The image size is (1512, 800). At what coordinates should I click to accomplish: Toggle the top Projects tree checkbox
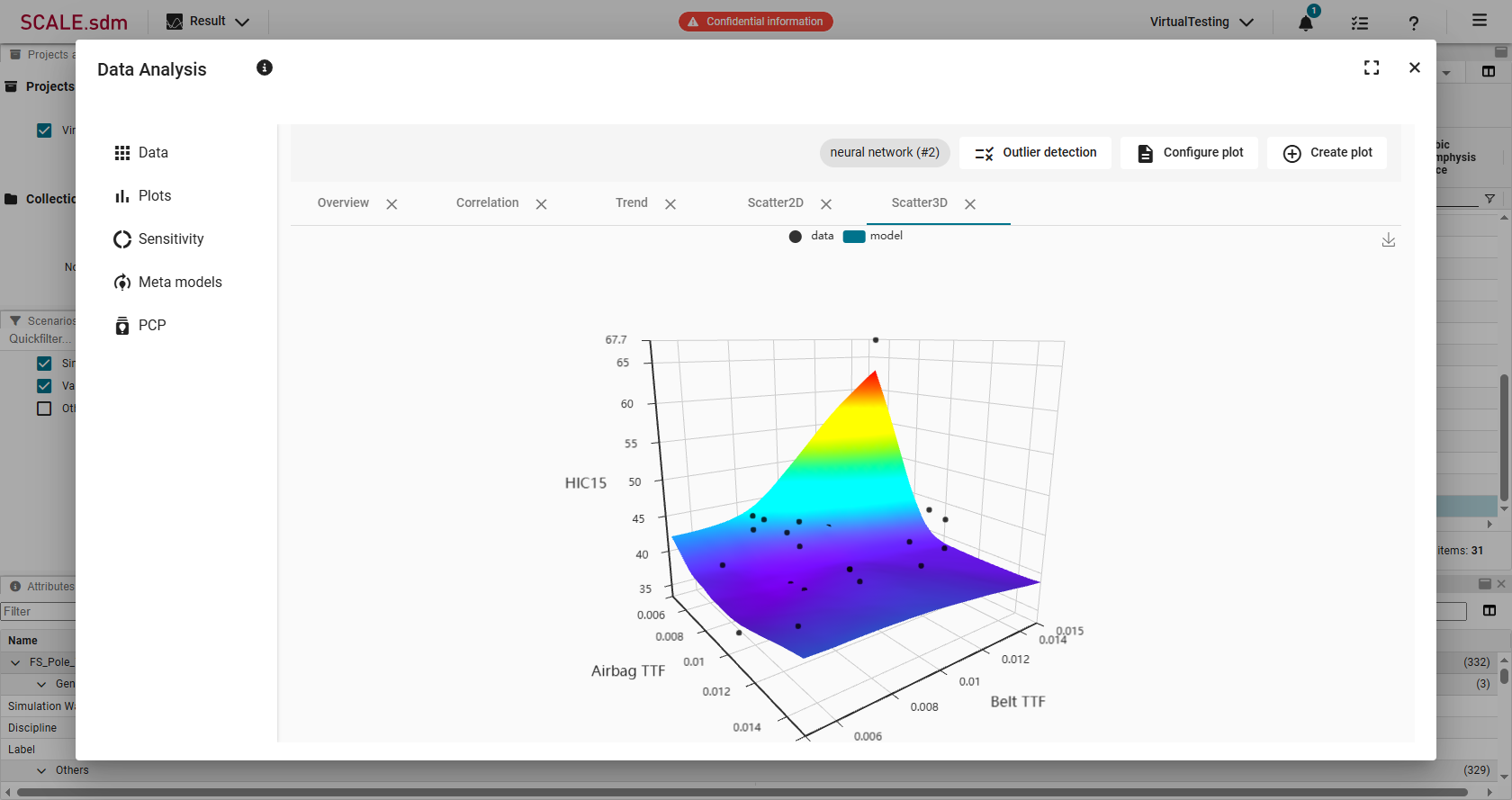coord(44,130)
